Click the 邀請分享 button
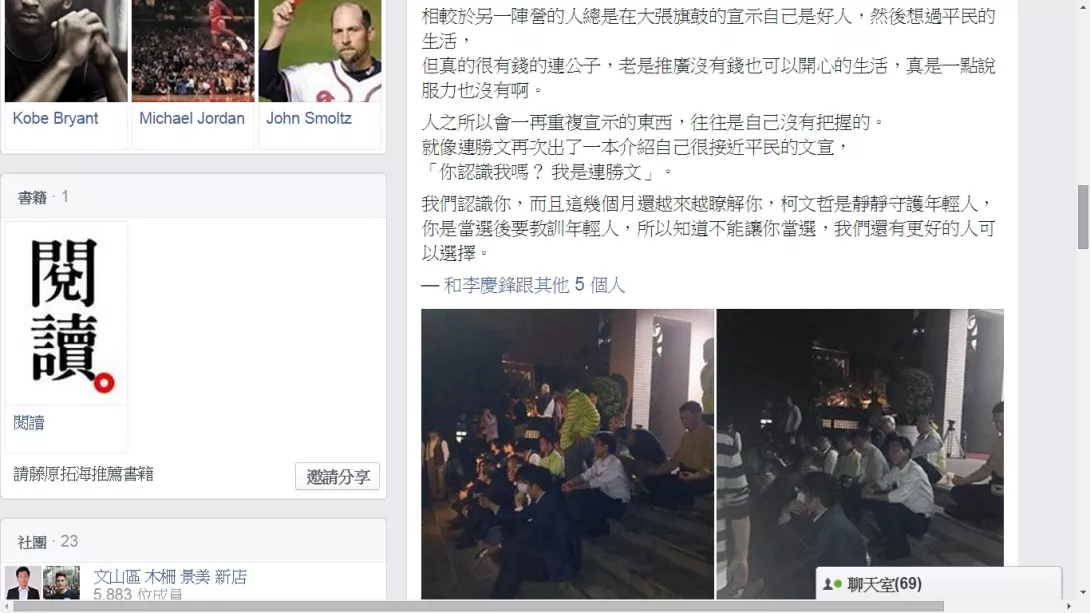 tap(337, 476)
